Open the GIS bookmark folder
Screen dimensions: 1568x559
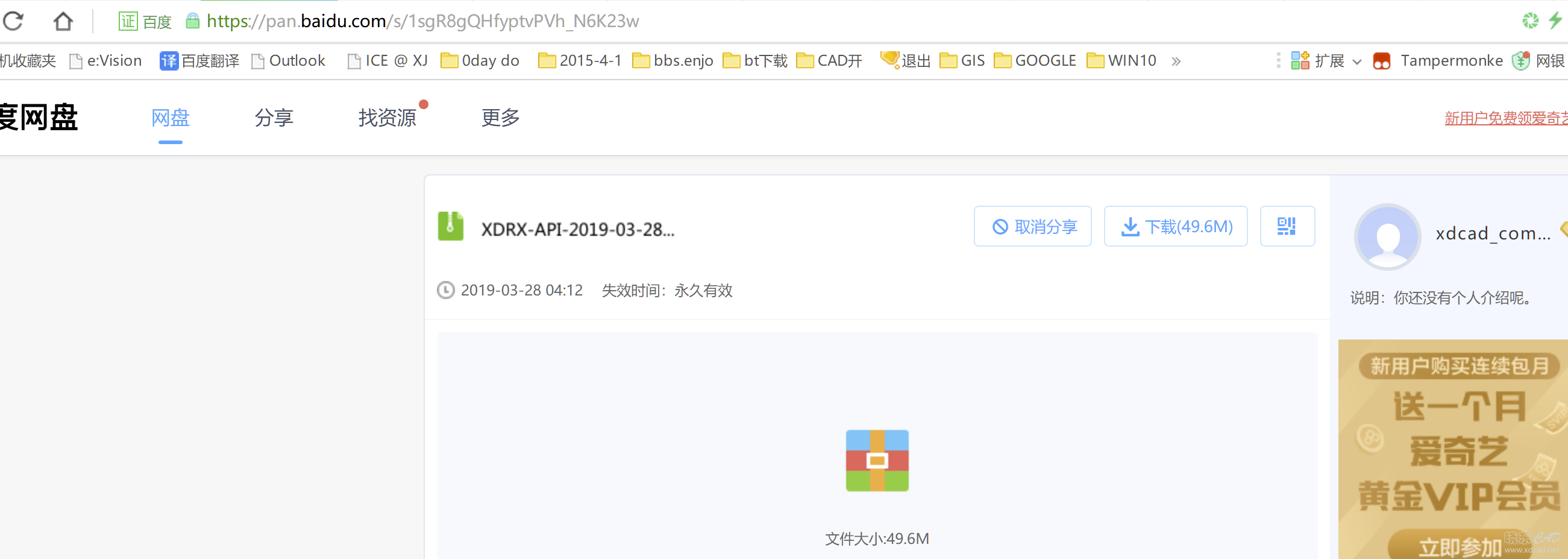(x=962, y=61)
